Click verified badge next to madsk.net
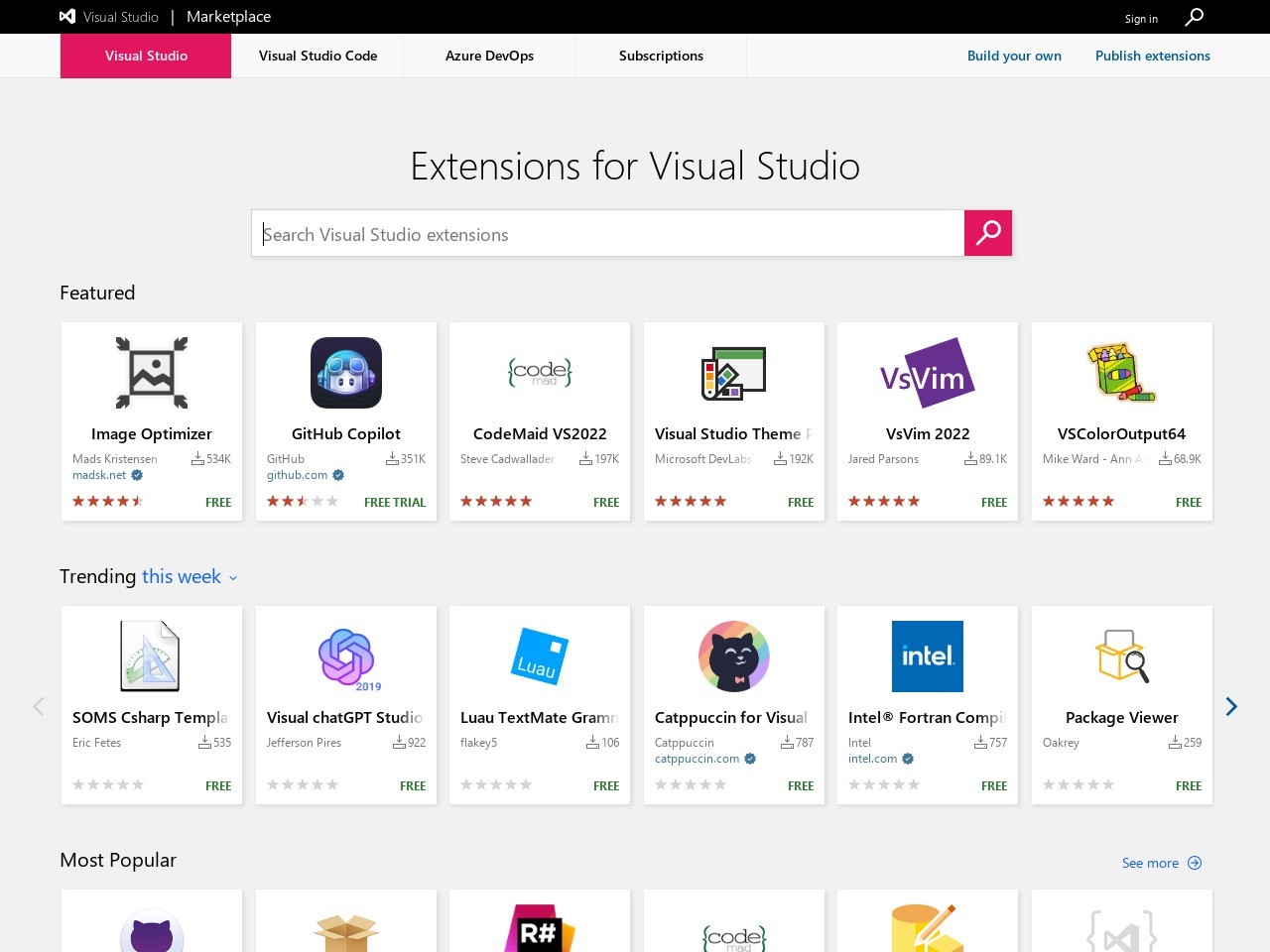1270x952 pixels. tap(137, 475)
